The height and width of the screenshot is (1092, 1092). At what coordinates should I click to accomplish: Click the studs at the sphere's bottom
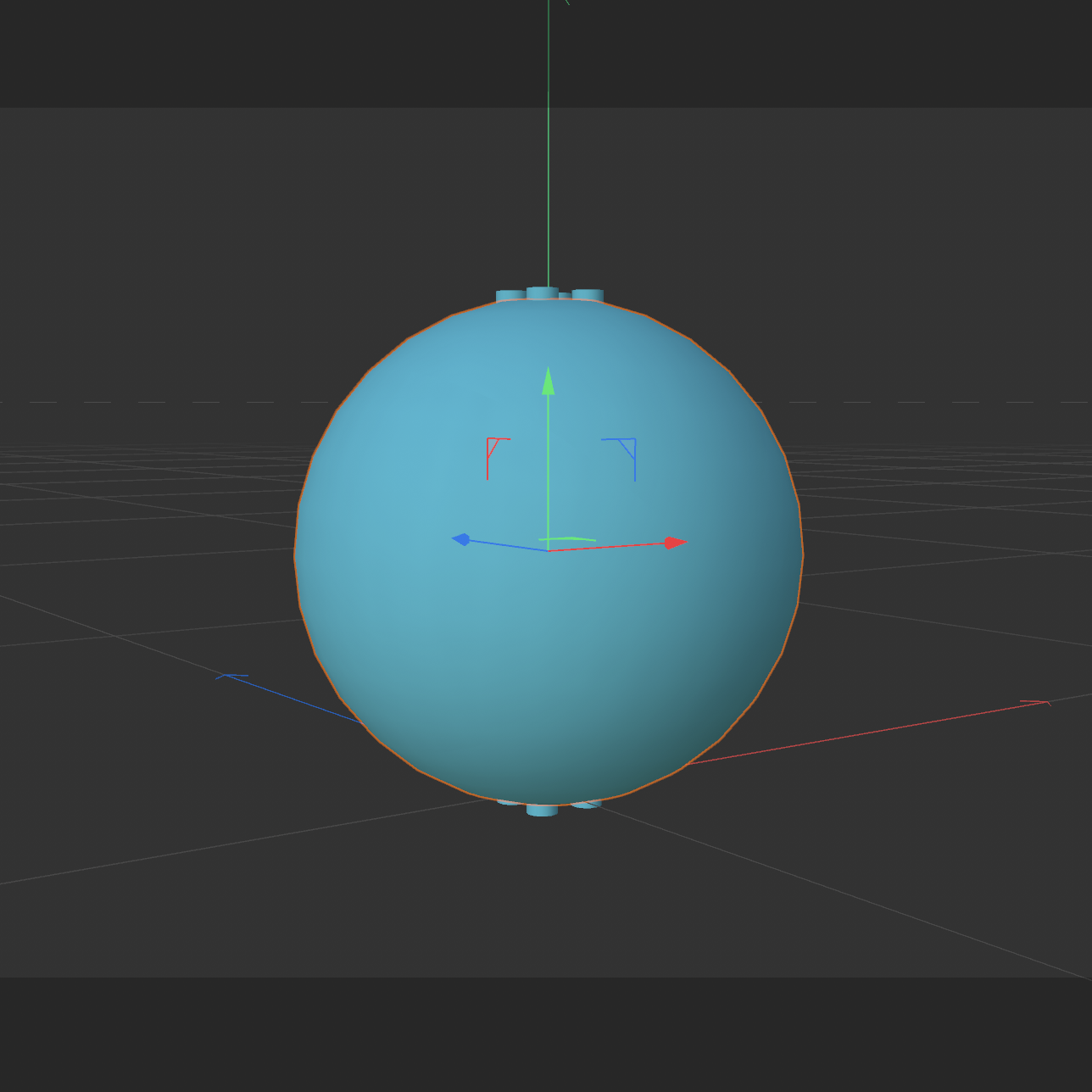pos(543,810)
